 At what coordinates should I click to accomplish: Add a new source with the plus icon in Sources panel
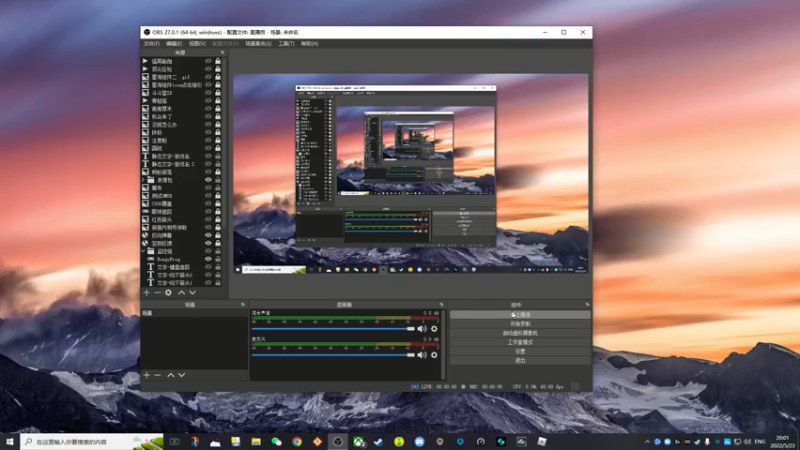pos(146,293)
